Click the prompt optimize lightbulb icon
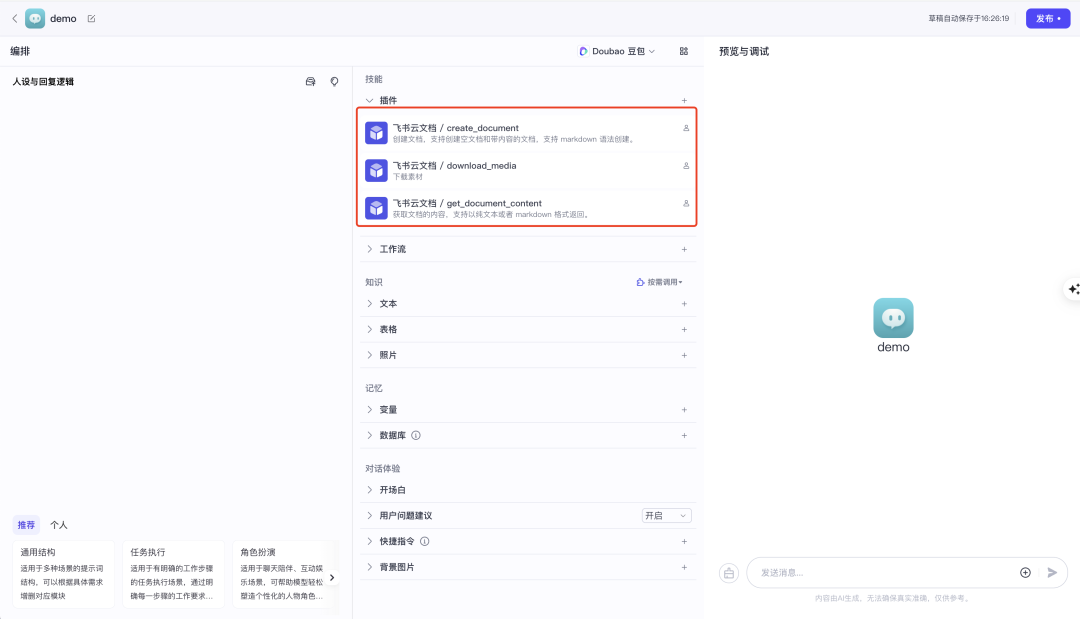1080x619 pixels. click(334, 81)
